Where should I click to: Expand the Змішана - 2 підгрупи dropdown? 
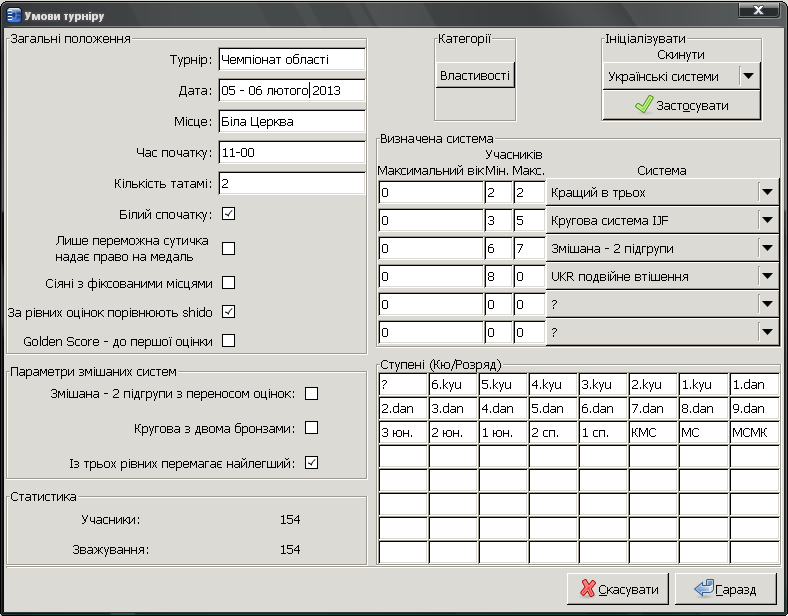pyautogui.click(x=767, y=248)
